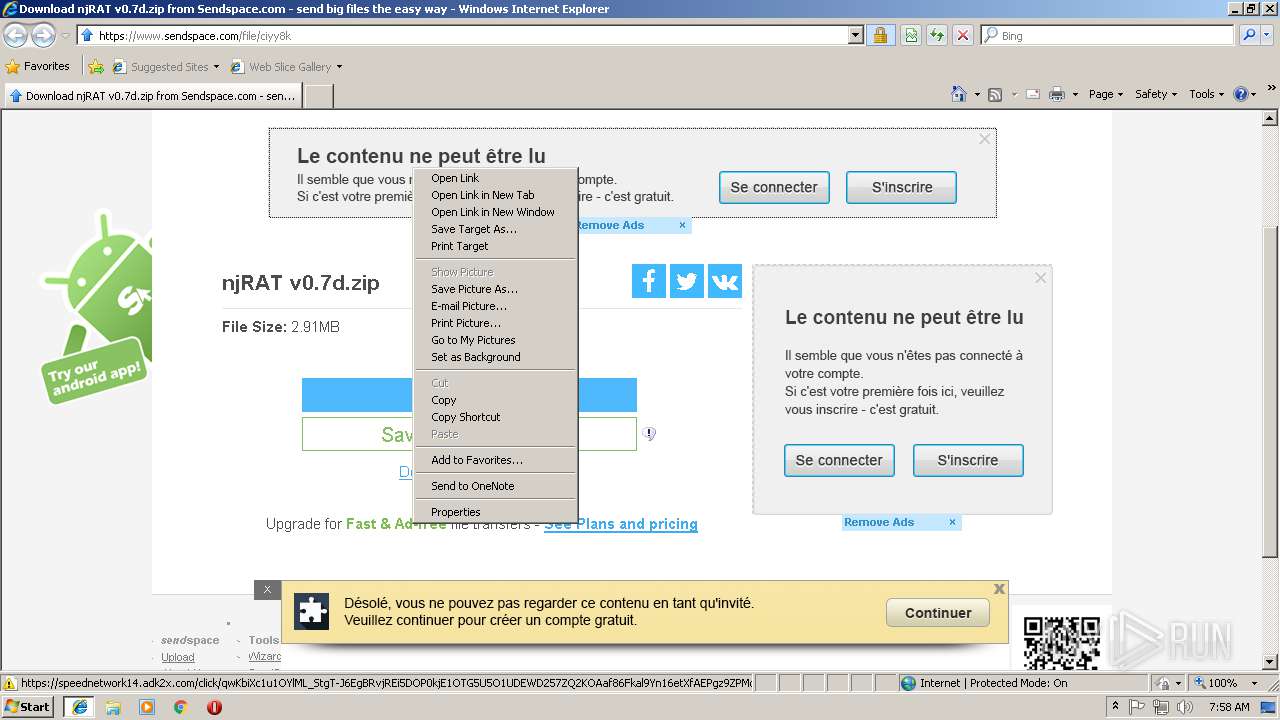This screenshot has width=1280, height=720.
Task: Click the QR code image
Action: 1061,641
